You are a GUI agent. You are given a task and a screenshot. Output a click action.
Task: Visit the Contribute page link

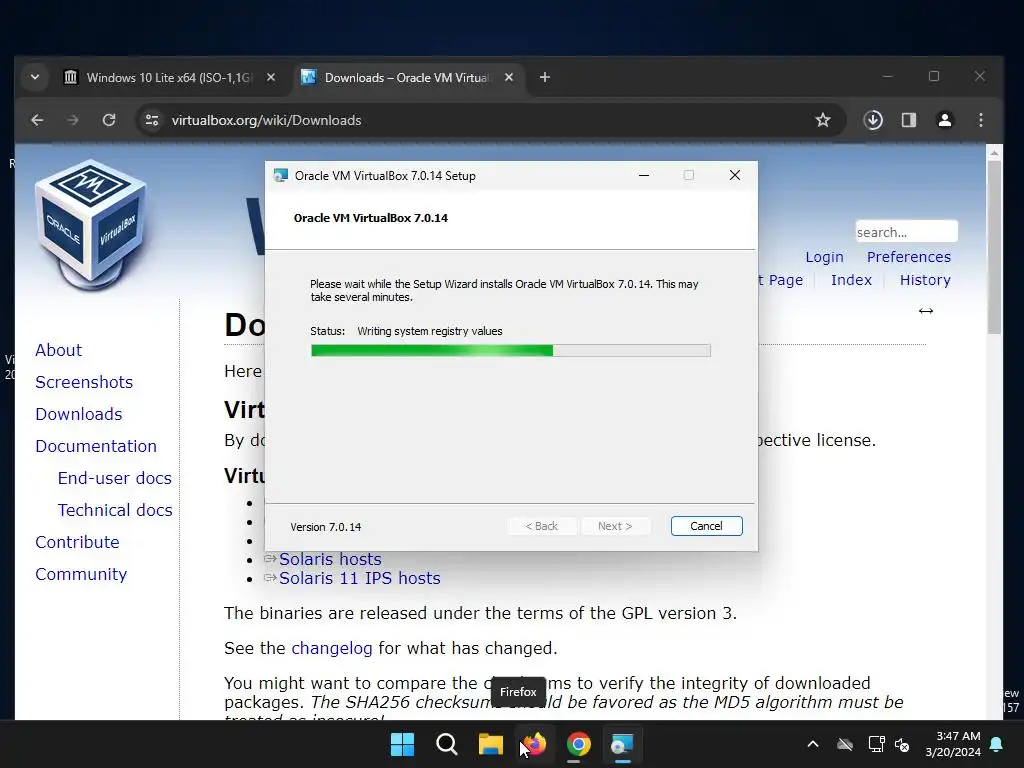(x=77, y=542)
